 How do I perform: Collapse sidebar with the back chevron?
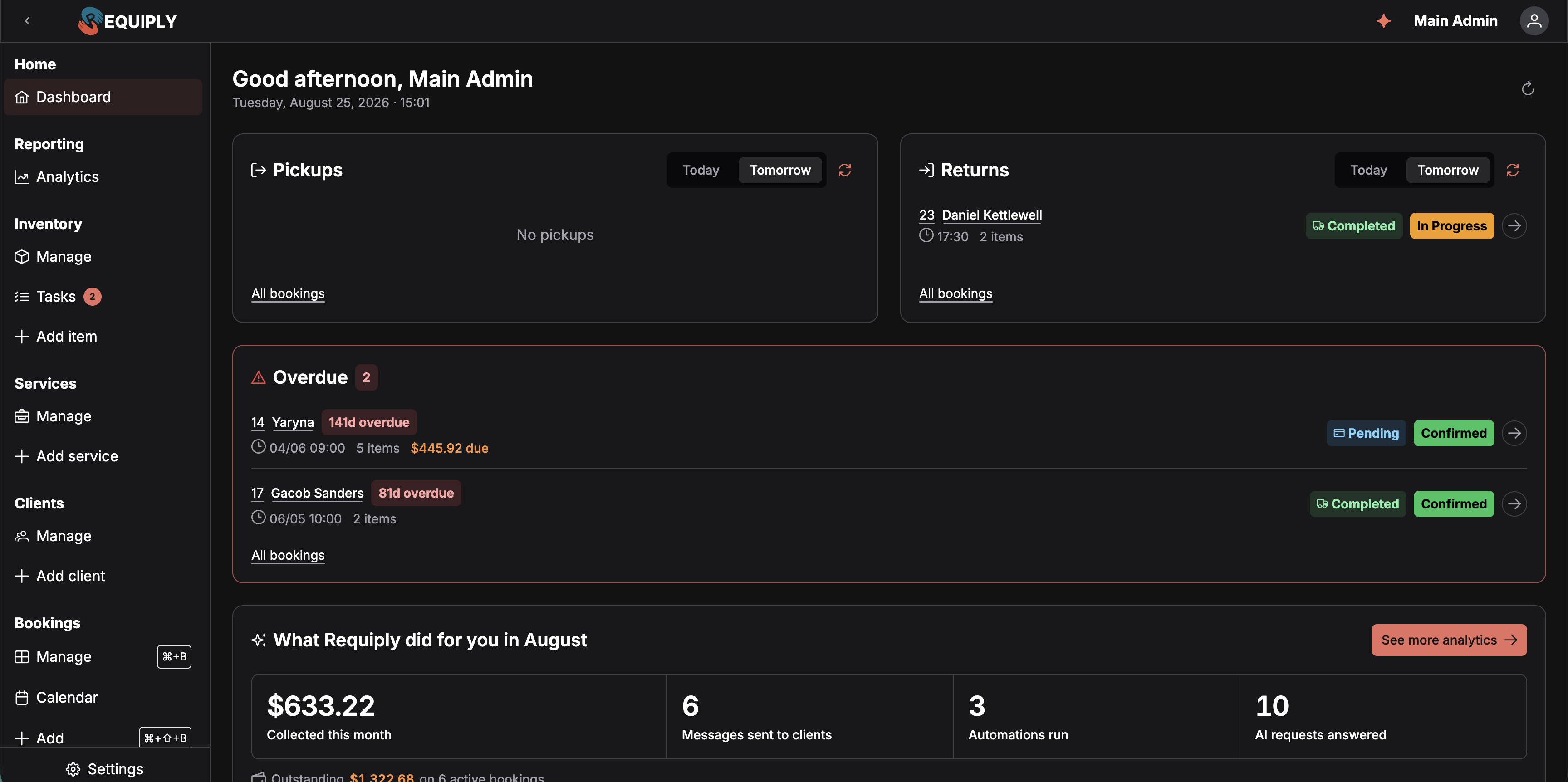point(27,21)
